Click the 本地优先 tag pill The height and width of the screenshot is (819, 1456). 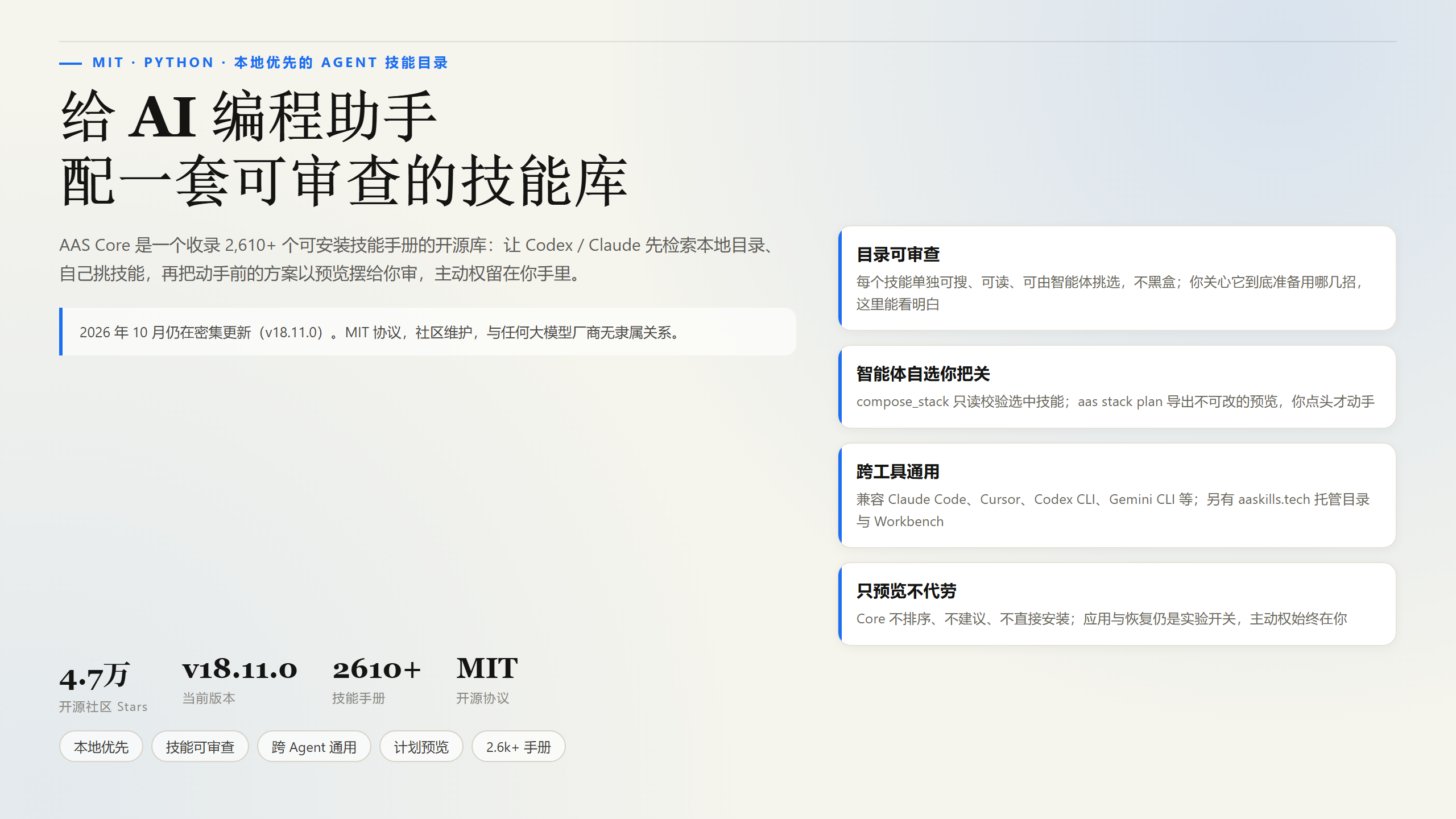(101, 747)
